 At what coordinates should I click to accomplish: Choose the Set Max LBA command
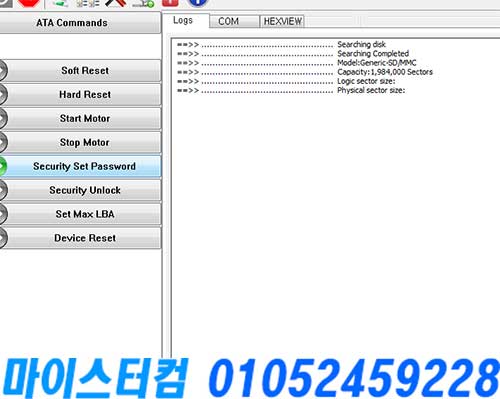(x=80, y=214)
